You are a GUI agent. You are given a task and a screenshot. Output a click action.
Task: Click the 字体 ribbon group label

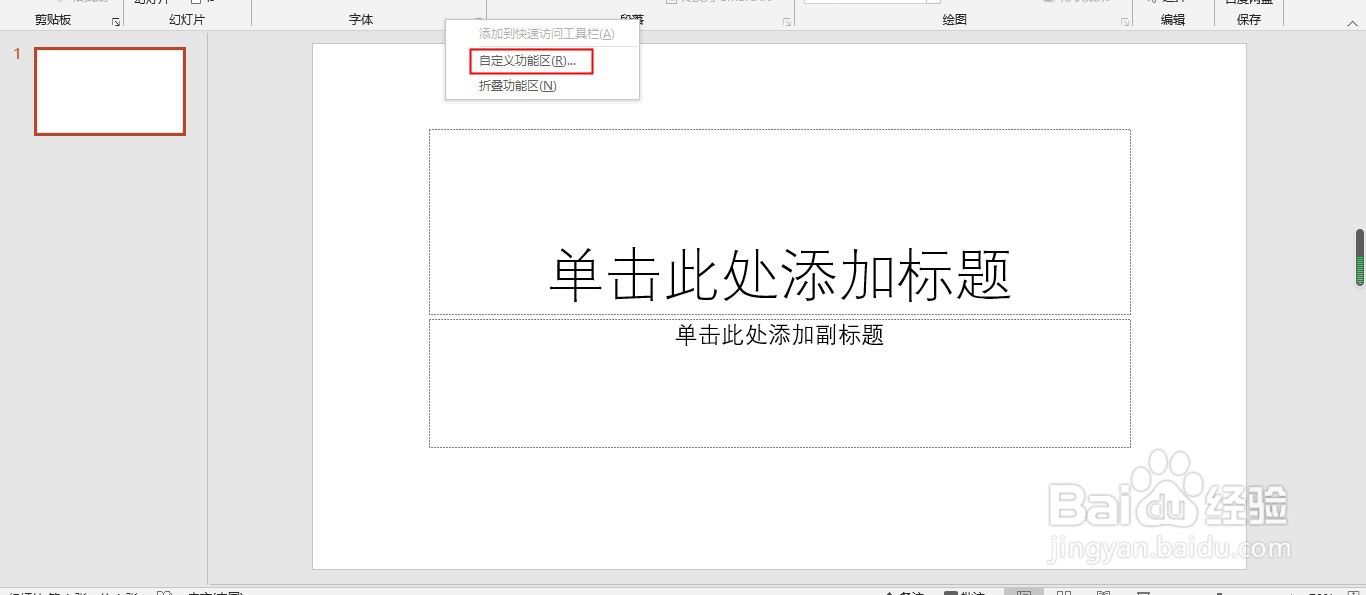(361, 20)
